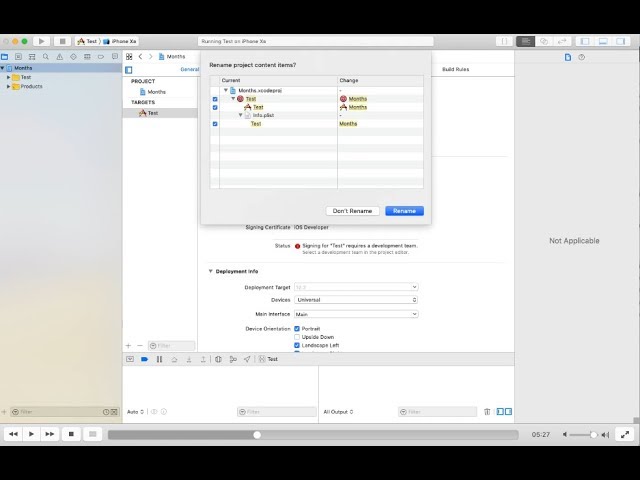The image size is (640, 480).
Task: Uncheck the first Test row checkbox
Action: click(x=215, y=99)
